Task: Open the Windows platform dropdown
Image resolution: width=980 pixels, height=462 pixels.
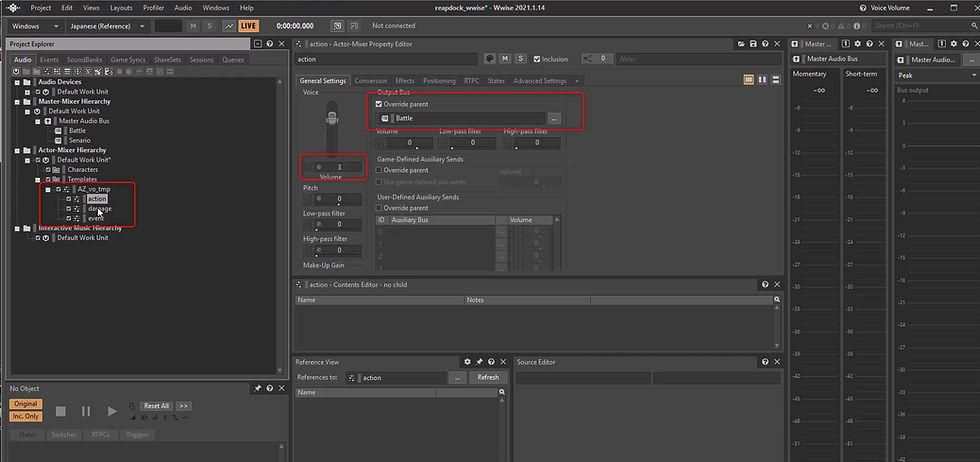Action: pos(36,26)
